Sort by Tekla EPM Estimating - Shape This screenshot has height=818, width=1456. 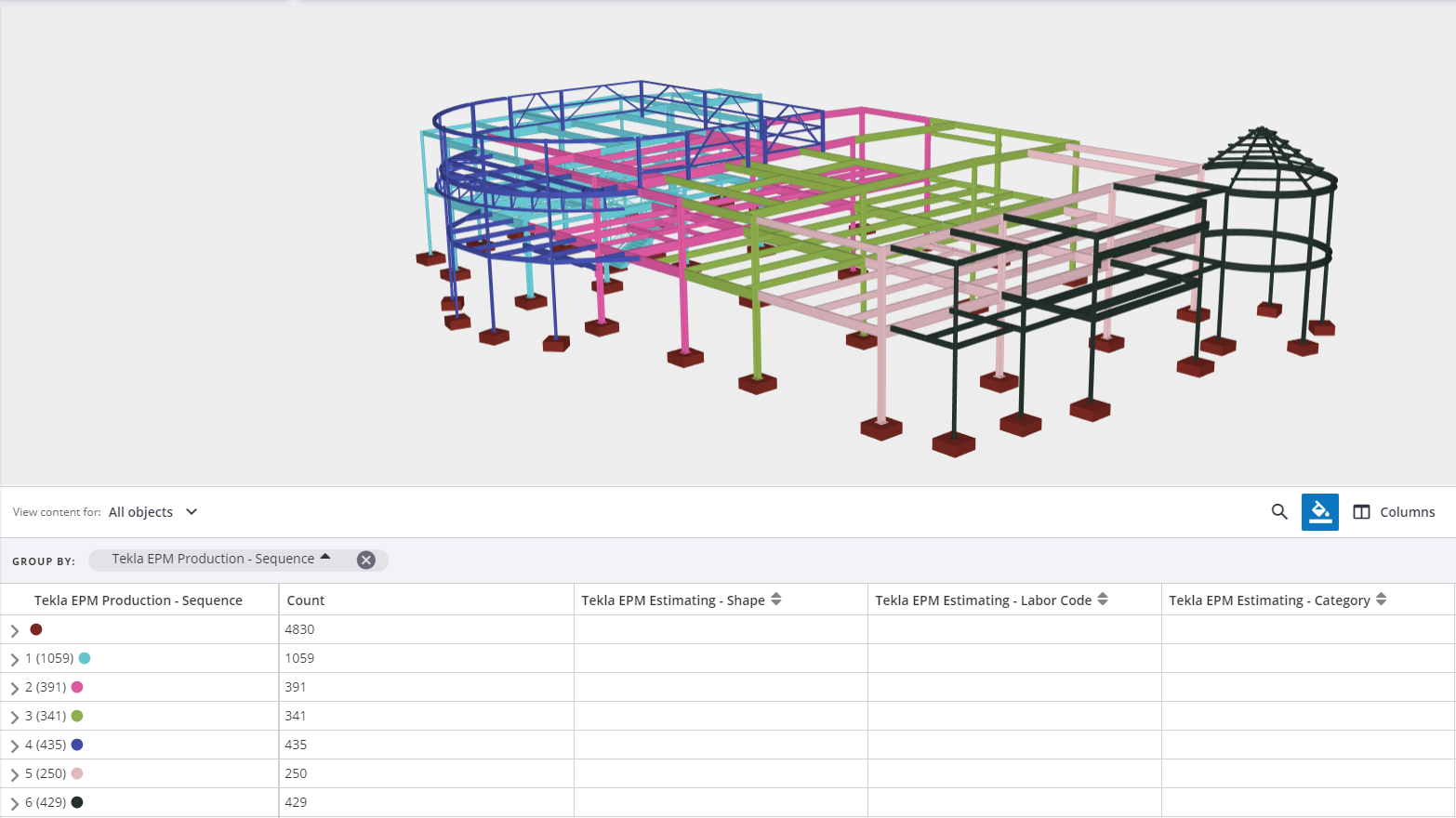click(x=775, y=600)
